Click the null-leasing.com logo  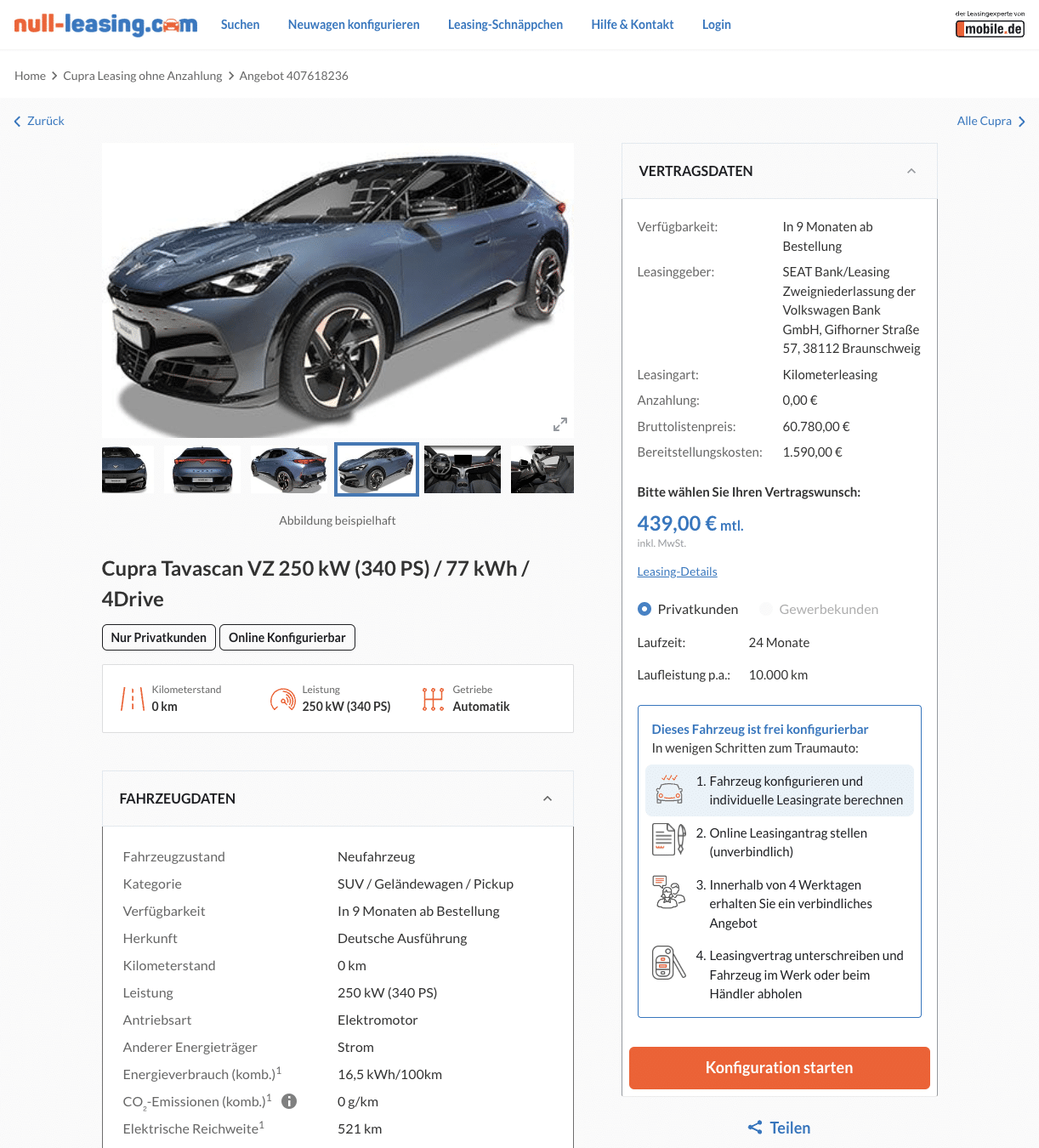click(x=105, y=25)
